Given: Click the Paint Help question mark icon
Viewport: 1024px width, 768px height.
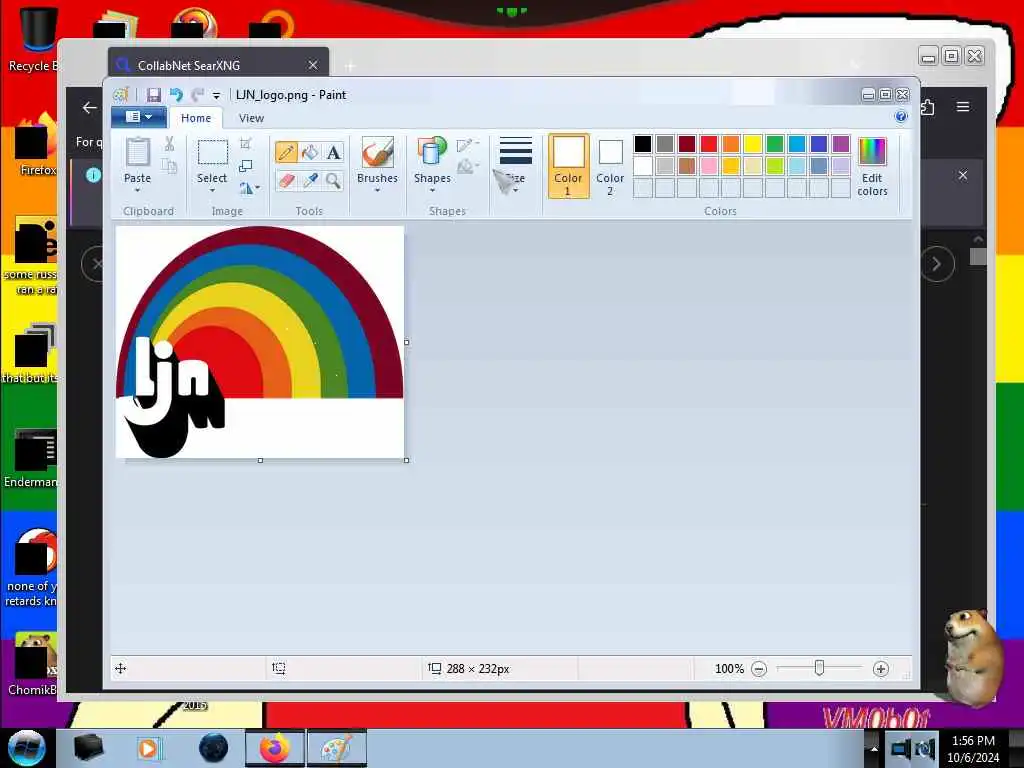Looking at the screenshot, I should coord(901,117).
